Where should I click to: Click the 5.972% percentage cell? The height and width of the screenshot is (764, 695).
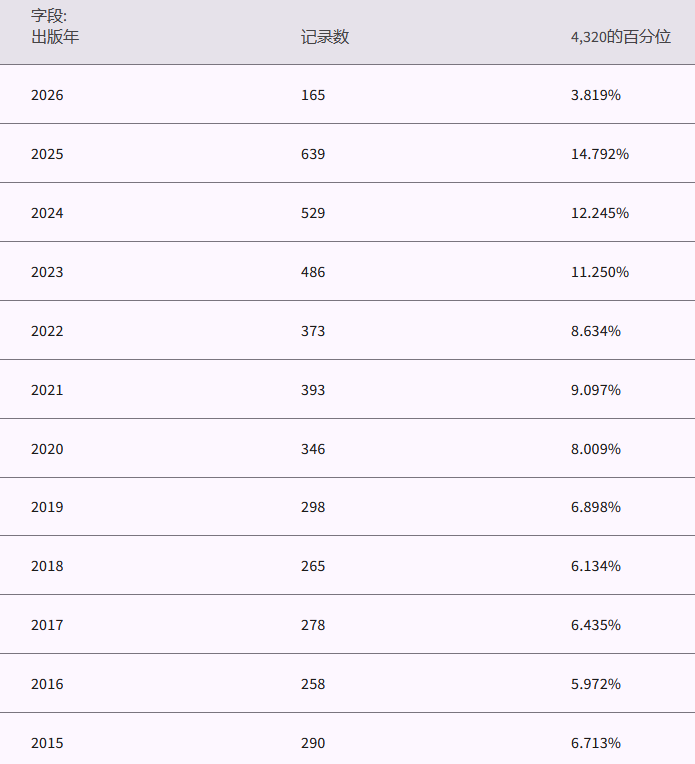coord(596,684)
